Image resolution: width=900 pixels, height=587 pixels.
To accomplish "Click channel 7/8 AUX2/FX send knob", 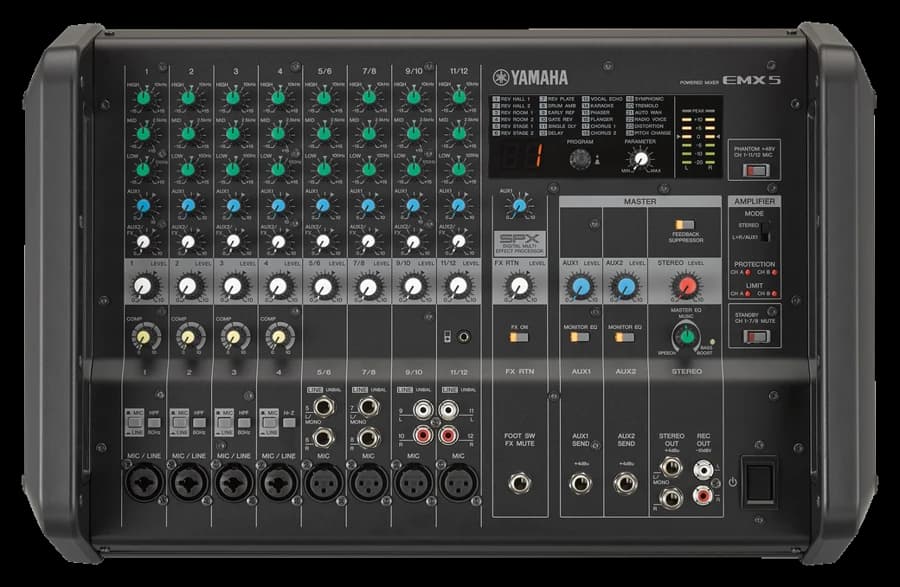I will (x=368, y=242).
